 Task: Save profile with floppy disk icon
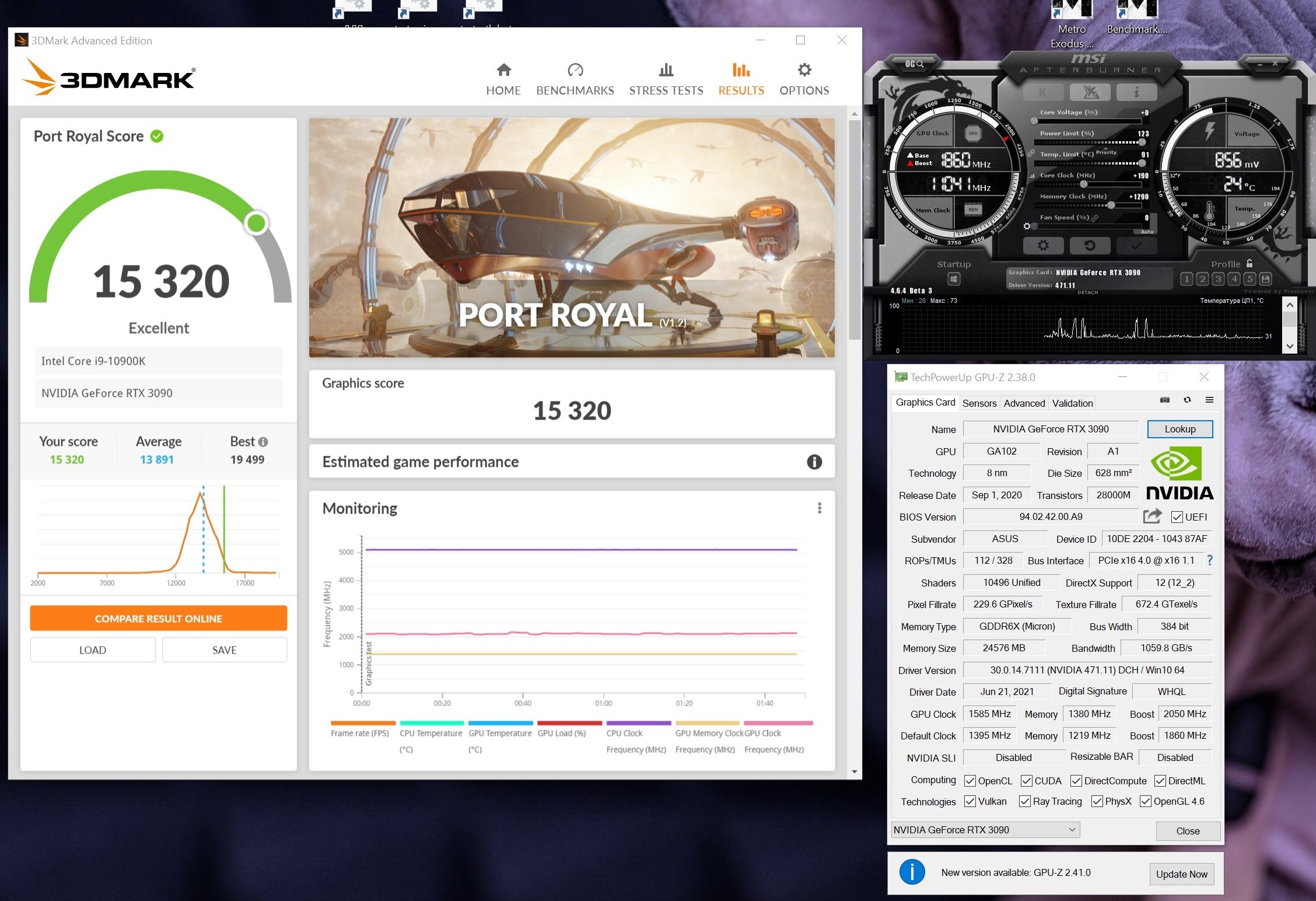pos(1265,279)
